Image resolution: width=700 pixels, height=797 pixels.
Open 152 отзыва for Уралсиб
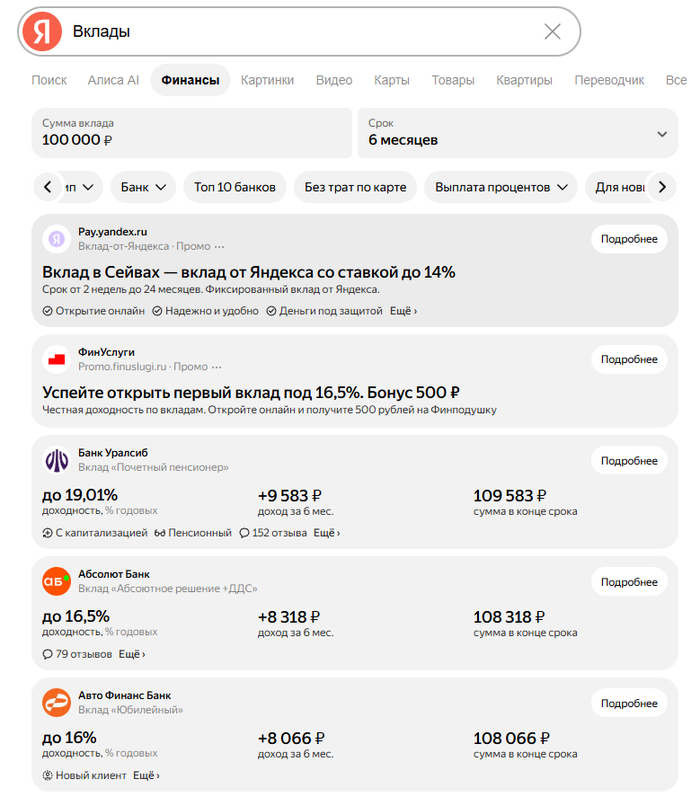273,533
